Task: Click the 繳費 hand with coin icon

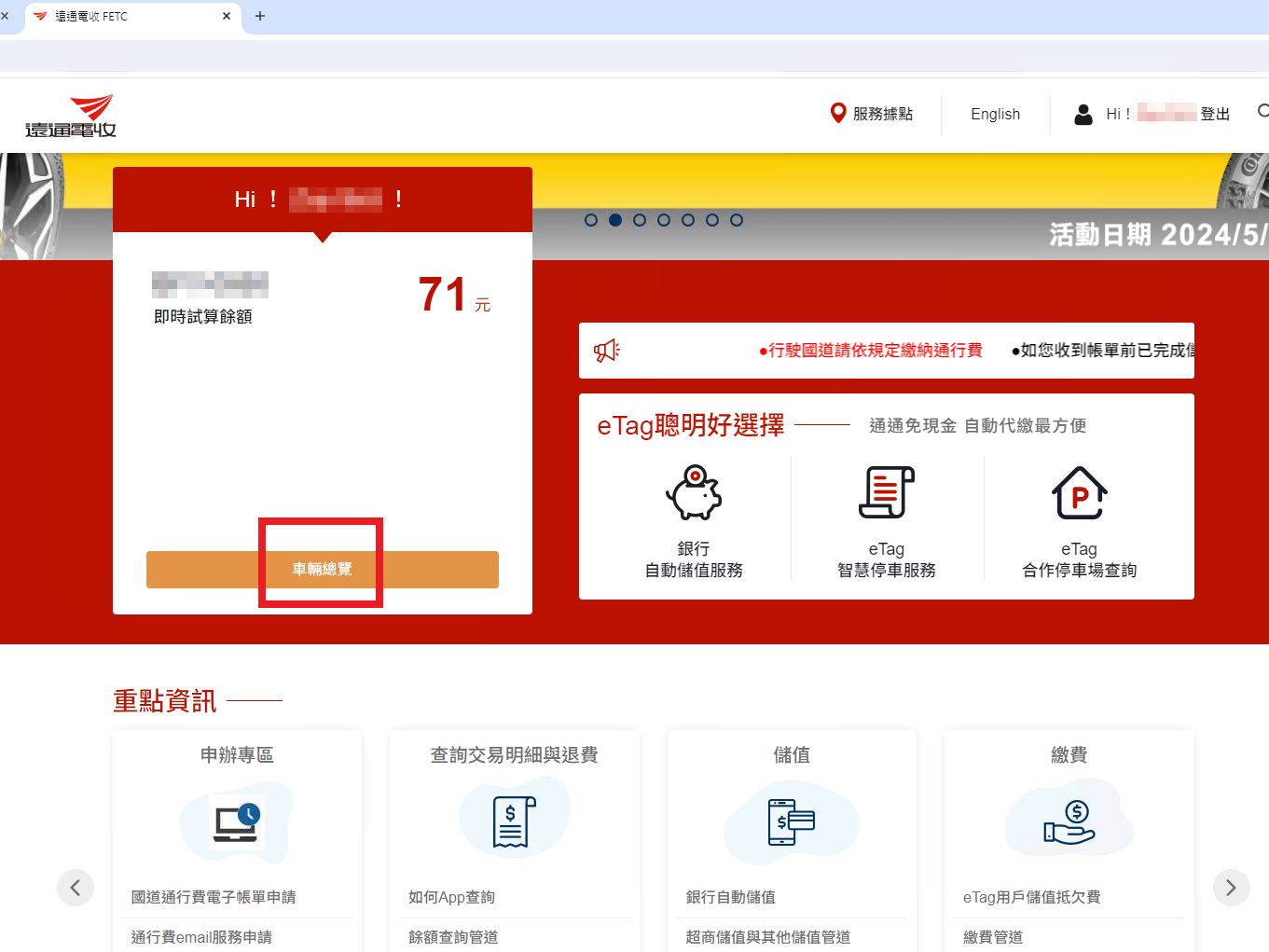Action: [x=1069, y=822]
